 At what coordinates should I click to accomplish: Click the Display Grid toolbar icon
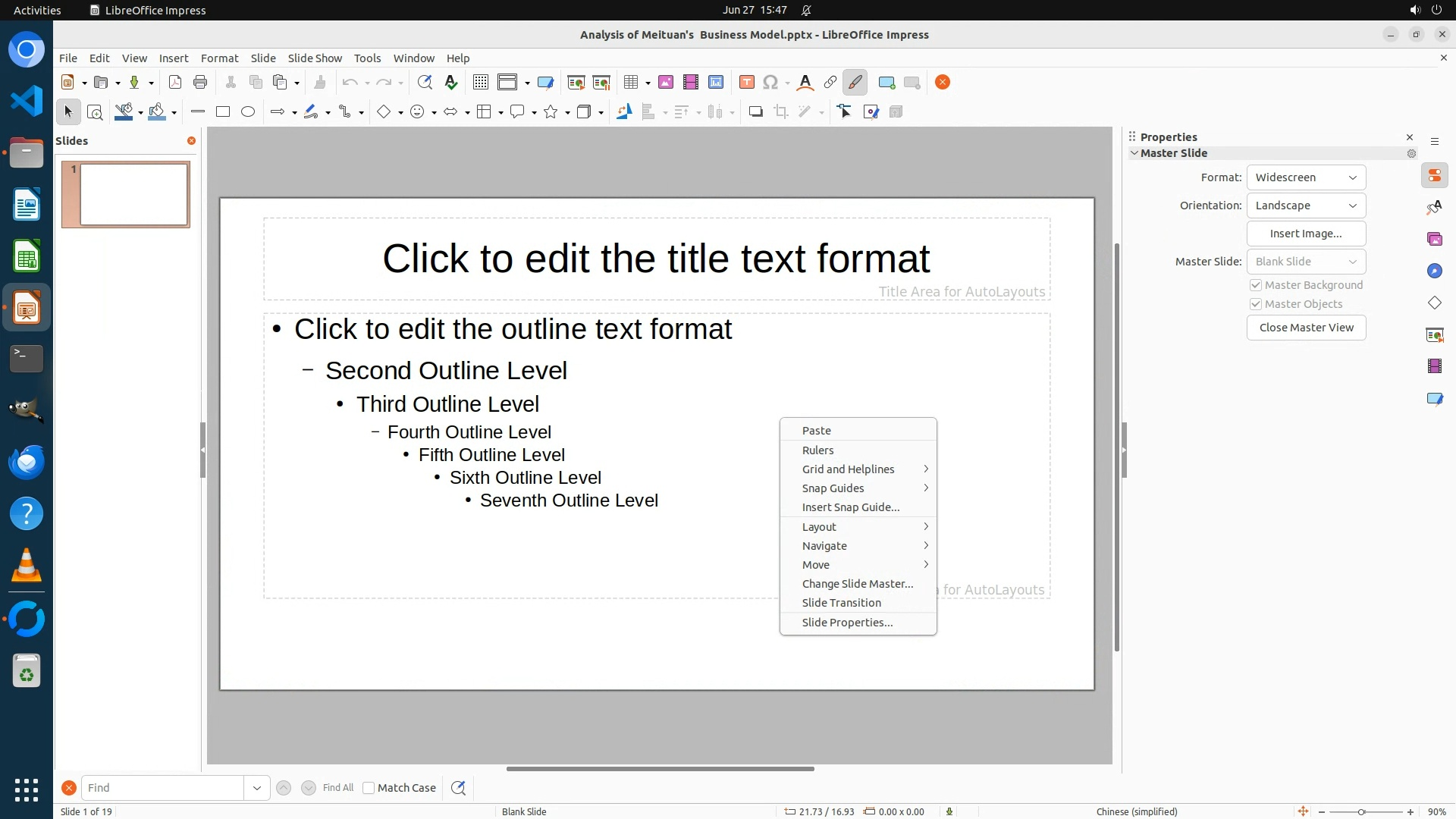click(x=480, y=83)
